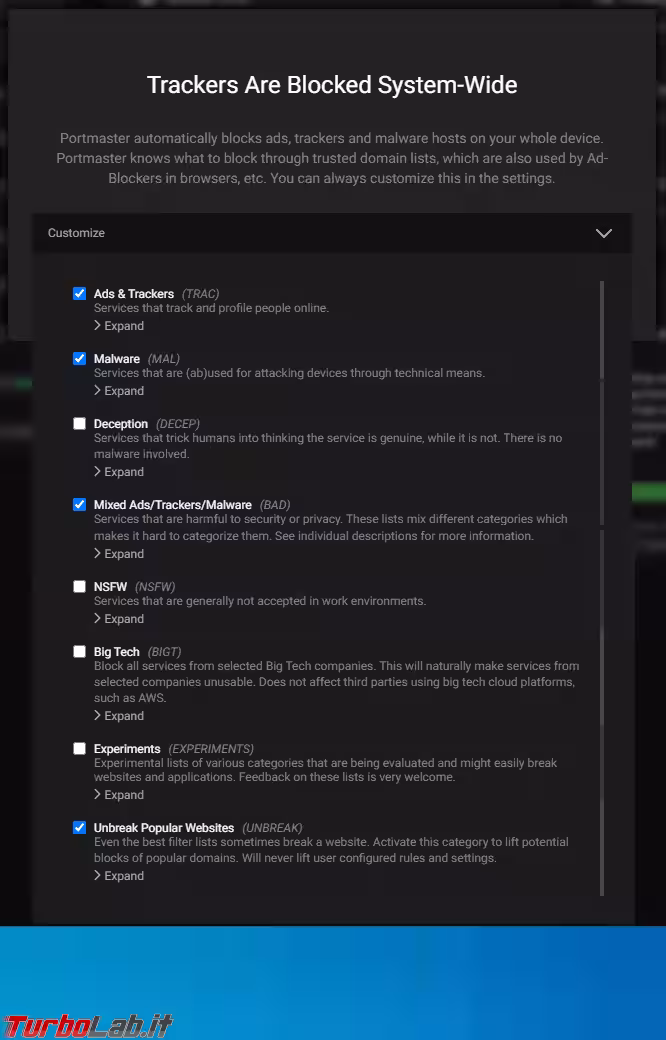The width and height of the screenshot is (666, 1040).
Task: Expand the Big Tech category
Action: [119, 716]
